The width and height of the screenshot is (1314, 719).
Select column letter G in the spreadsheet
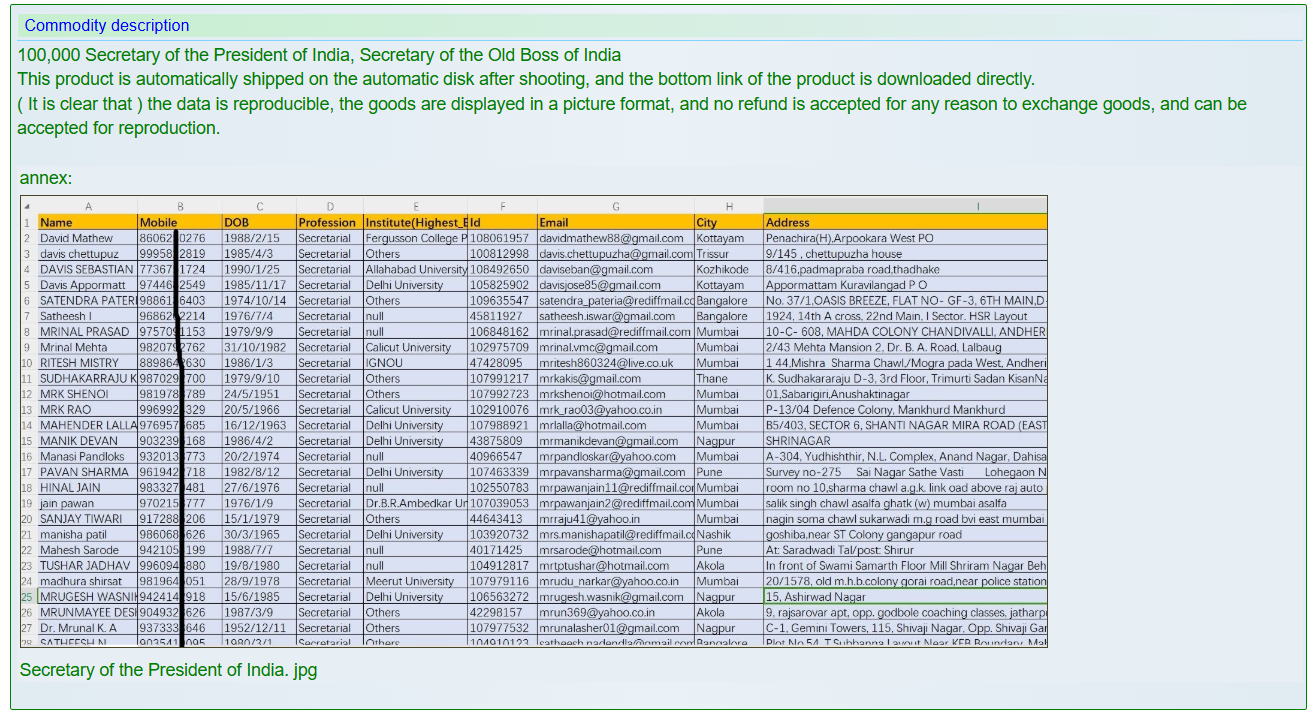[614, 207]
